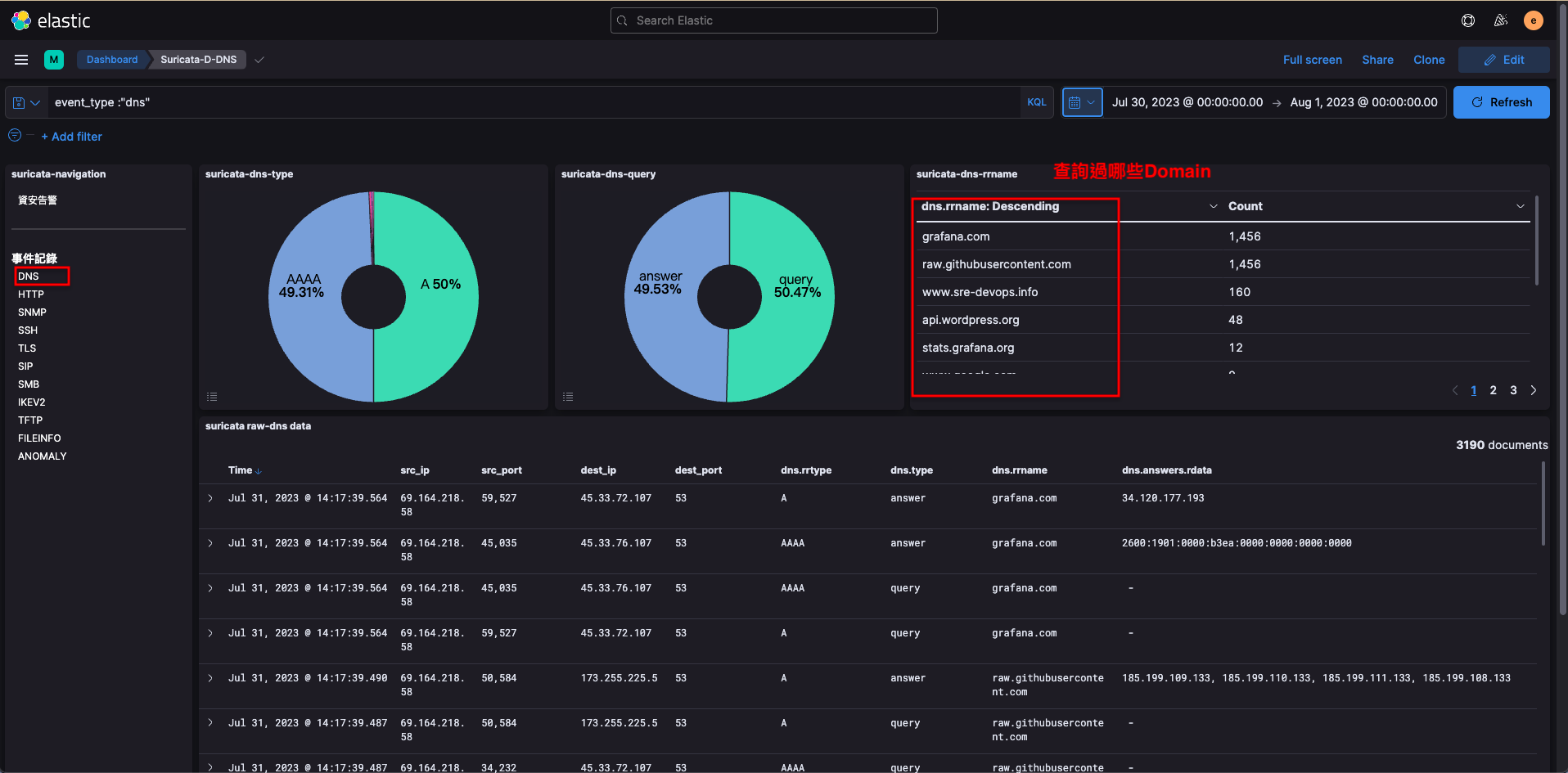Toggle legend on suricata-dns-query chart

pos(568,397)
